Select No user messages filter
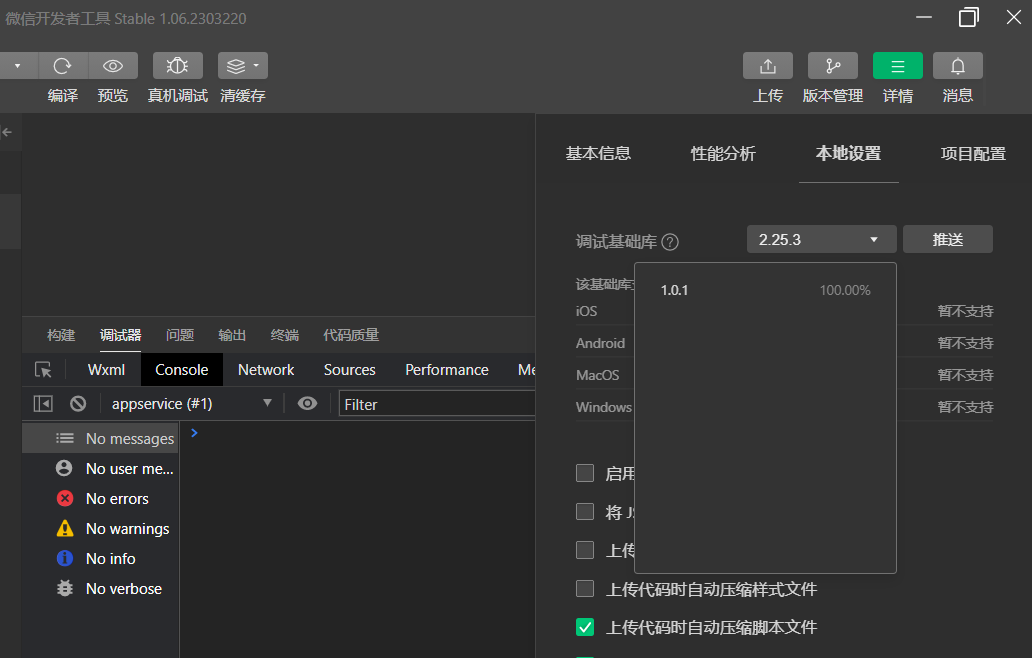1032x658 pixels. click(x=100, y=468)
